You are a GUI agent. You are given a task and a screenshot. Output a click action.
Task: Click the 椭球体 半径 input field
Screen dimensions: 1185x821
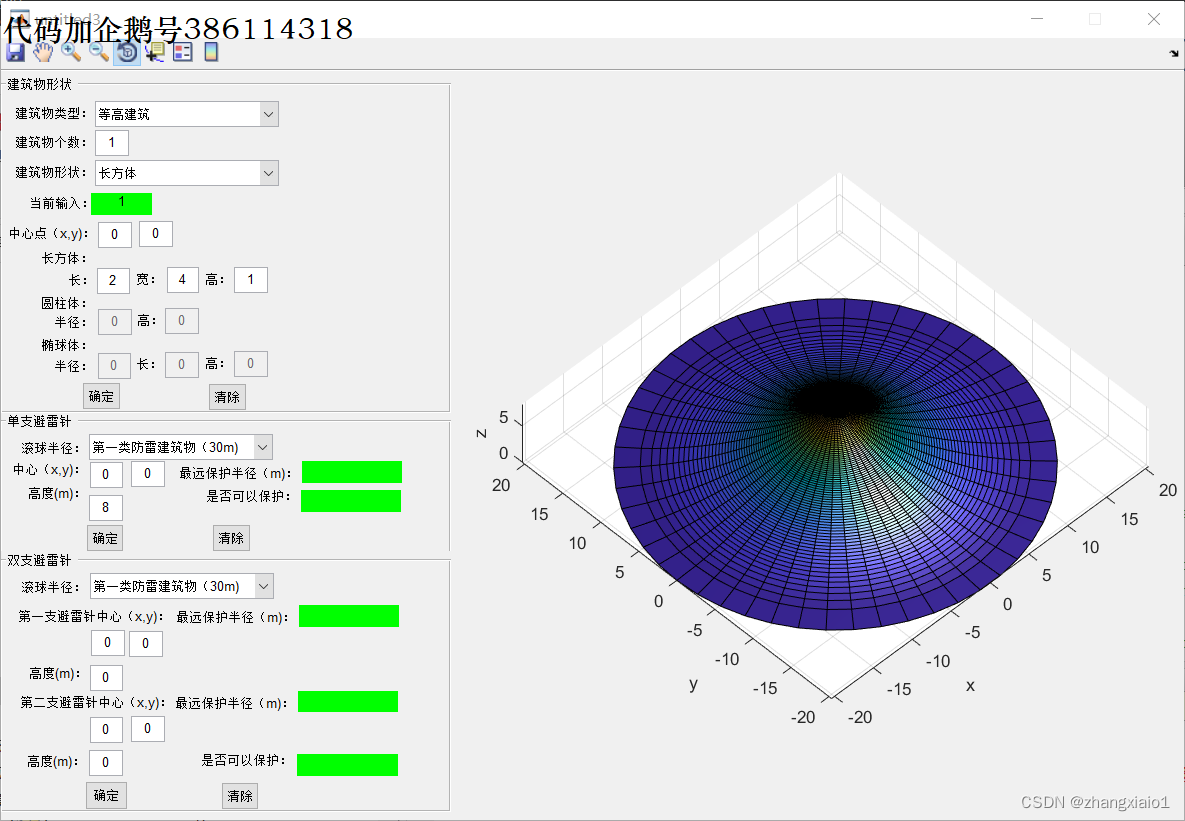pos(114,366)
